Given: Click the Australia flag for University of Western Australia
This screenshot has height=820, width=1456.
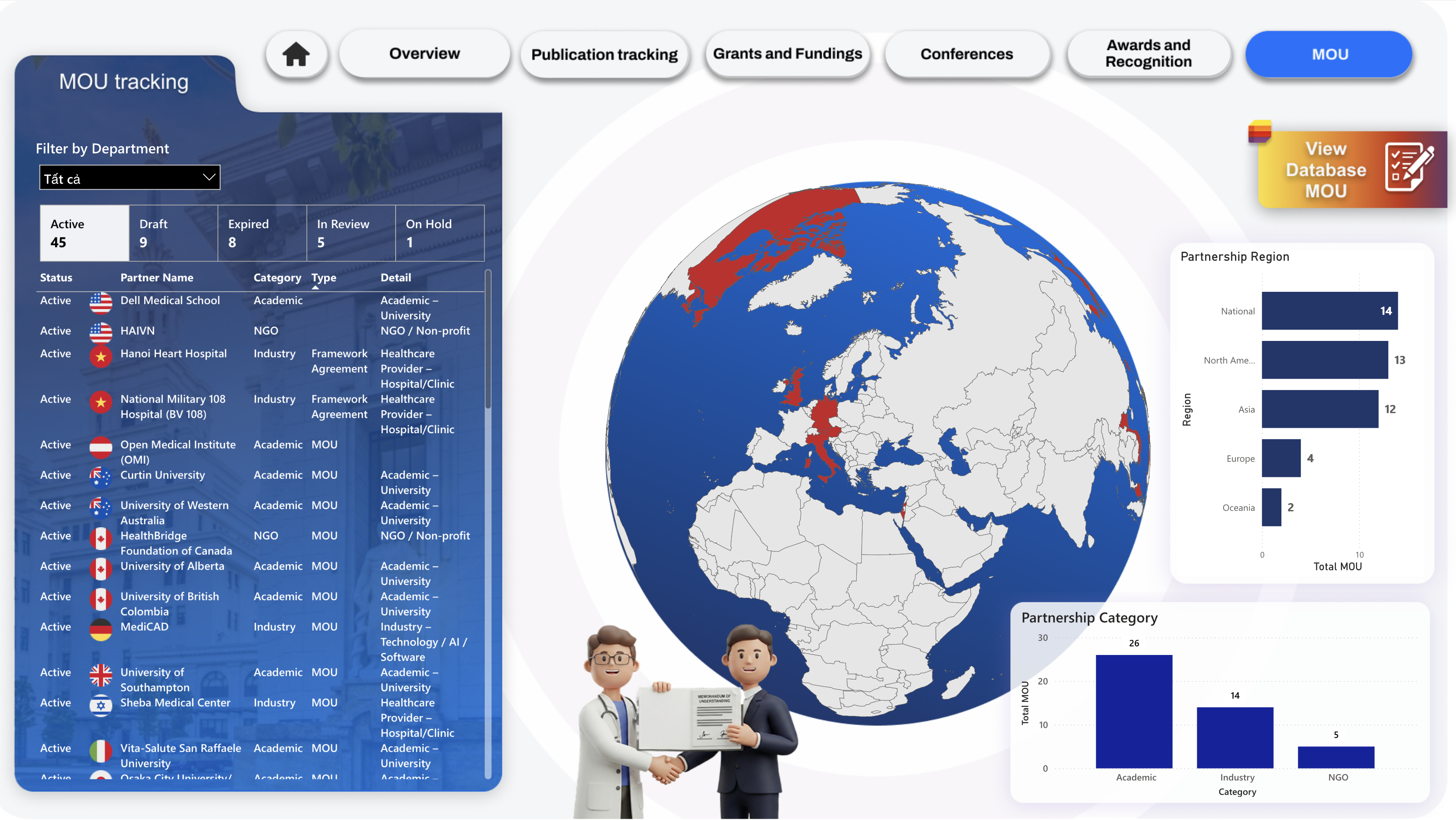Looking at the screenshot, I should 100,508.
